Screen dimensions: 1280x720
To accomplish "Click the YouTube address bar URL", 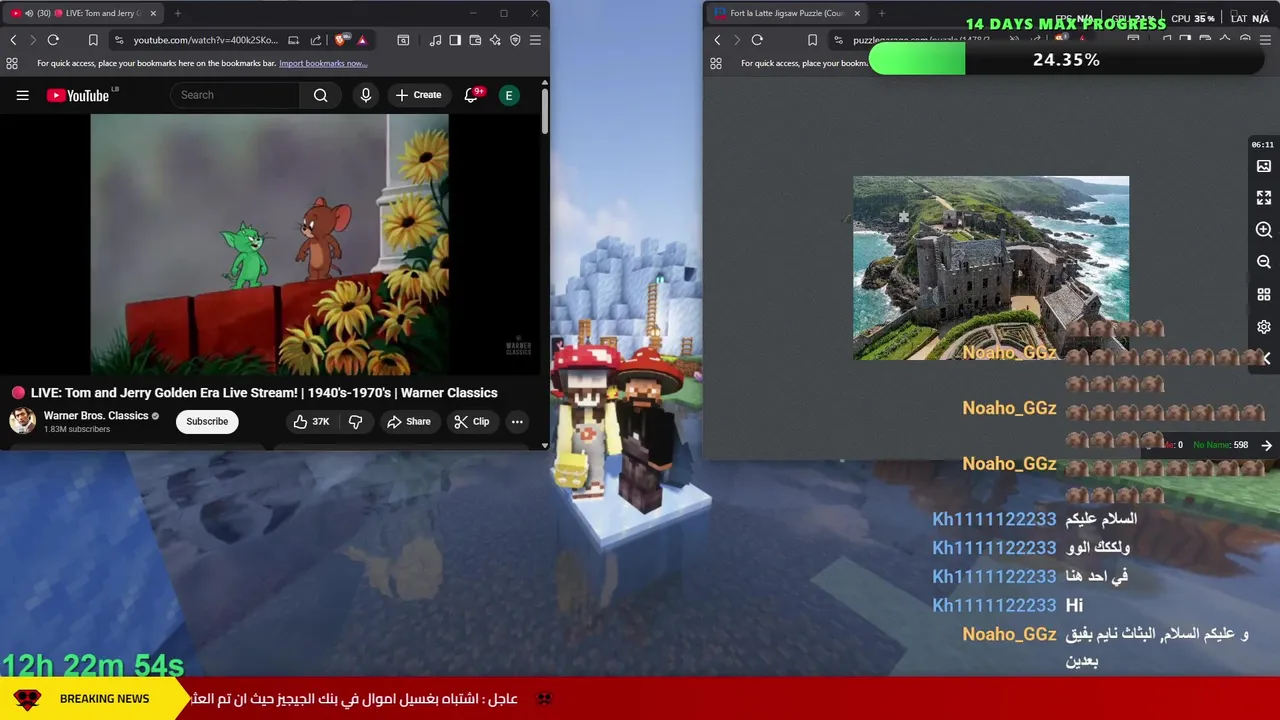I will [205, 40].
